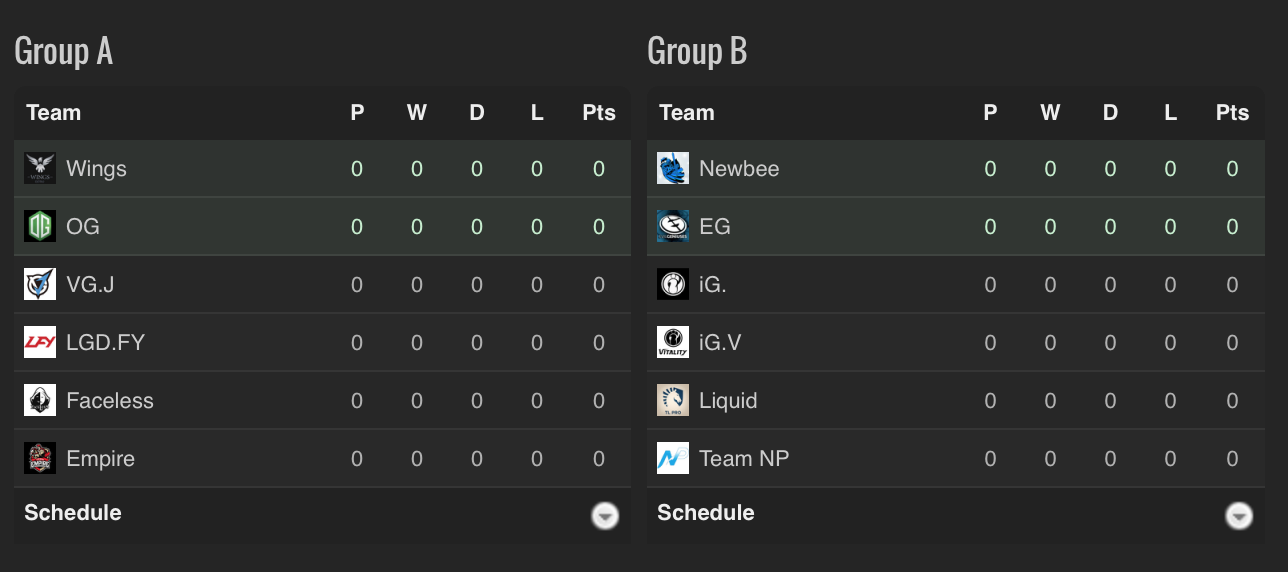Image resolution: width=1288 pixels, height=572 pixels.
Task: Click the Wings team name
Action: coord(96,169)
